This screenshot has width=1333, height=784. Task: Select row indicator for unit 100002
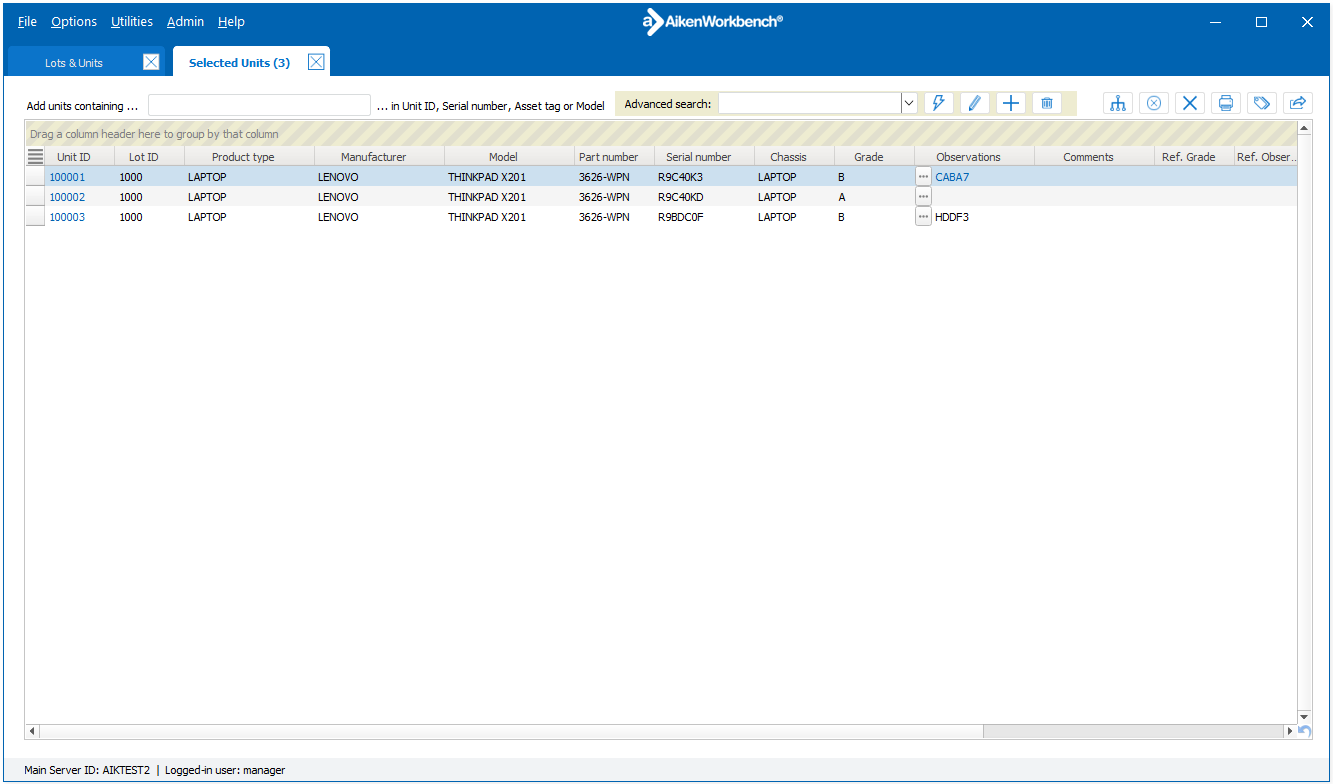(35, 197)
